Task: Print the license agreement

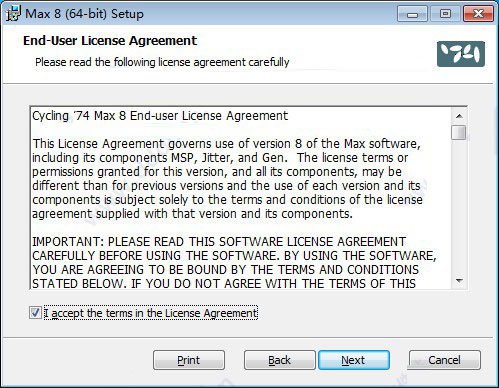Action: [x=189, y=360]
